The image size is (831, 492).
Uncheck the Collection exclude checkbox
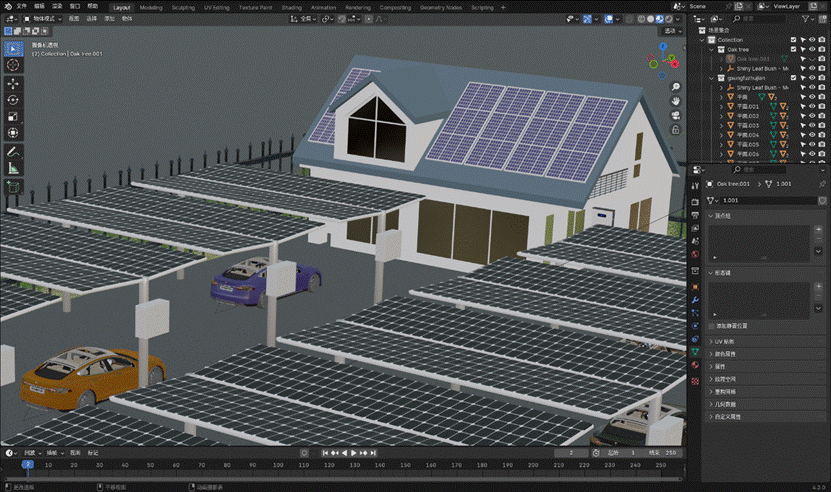point(793,40)
